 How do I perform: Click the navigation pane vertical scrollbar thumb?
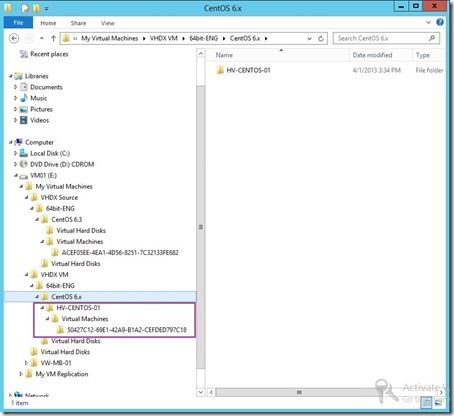[x=201, y=227]
